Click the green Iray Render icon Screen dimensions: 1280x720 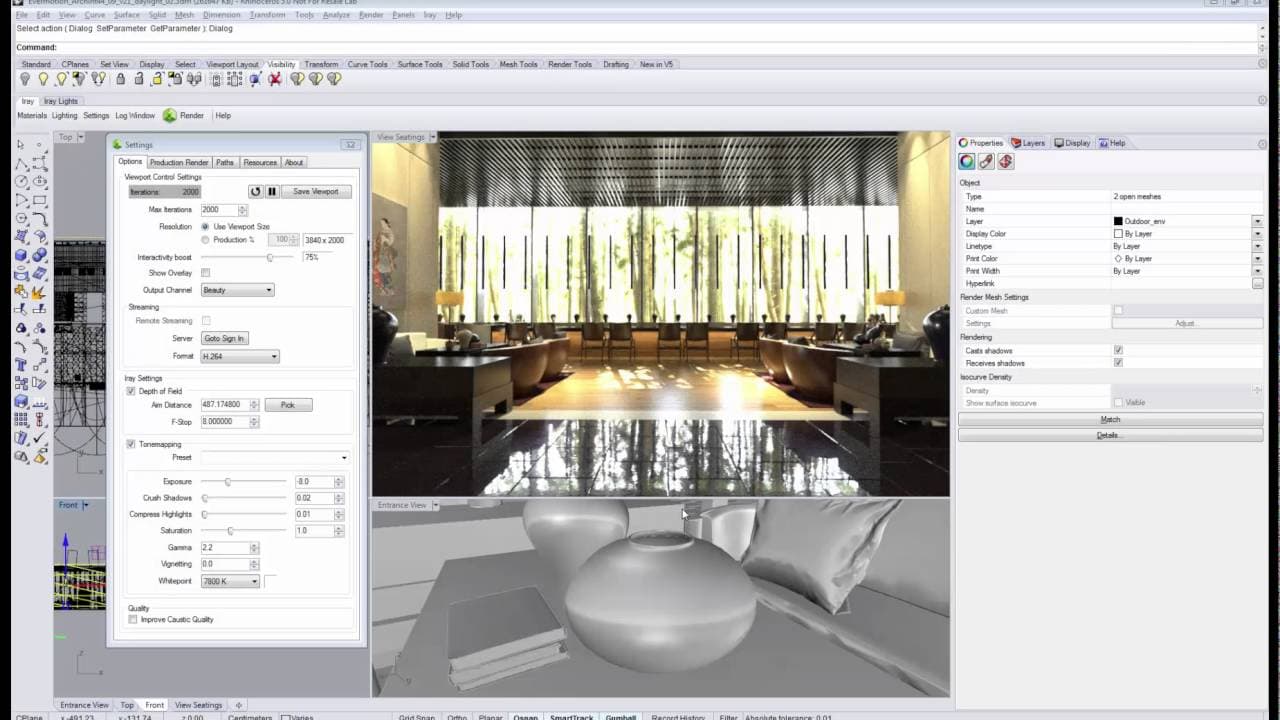click(x=170, y=115)
